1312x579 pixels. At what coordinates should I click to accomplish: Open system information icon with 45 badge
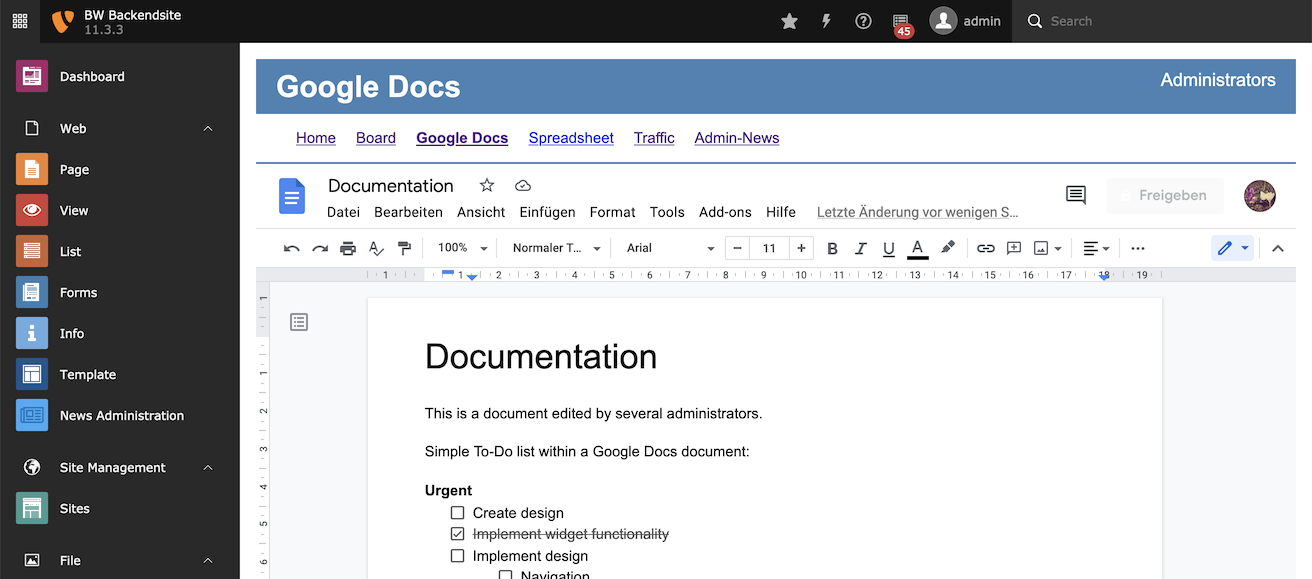point(902,23)
